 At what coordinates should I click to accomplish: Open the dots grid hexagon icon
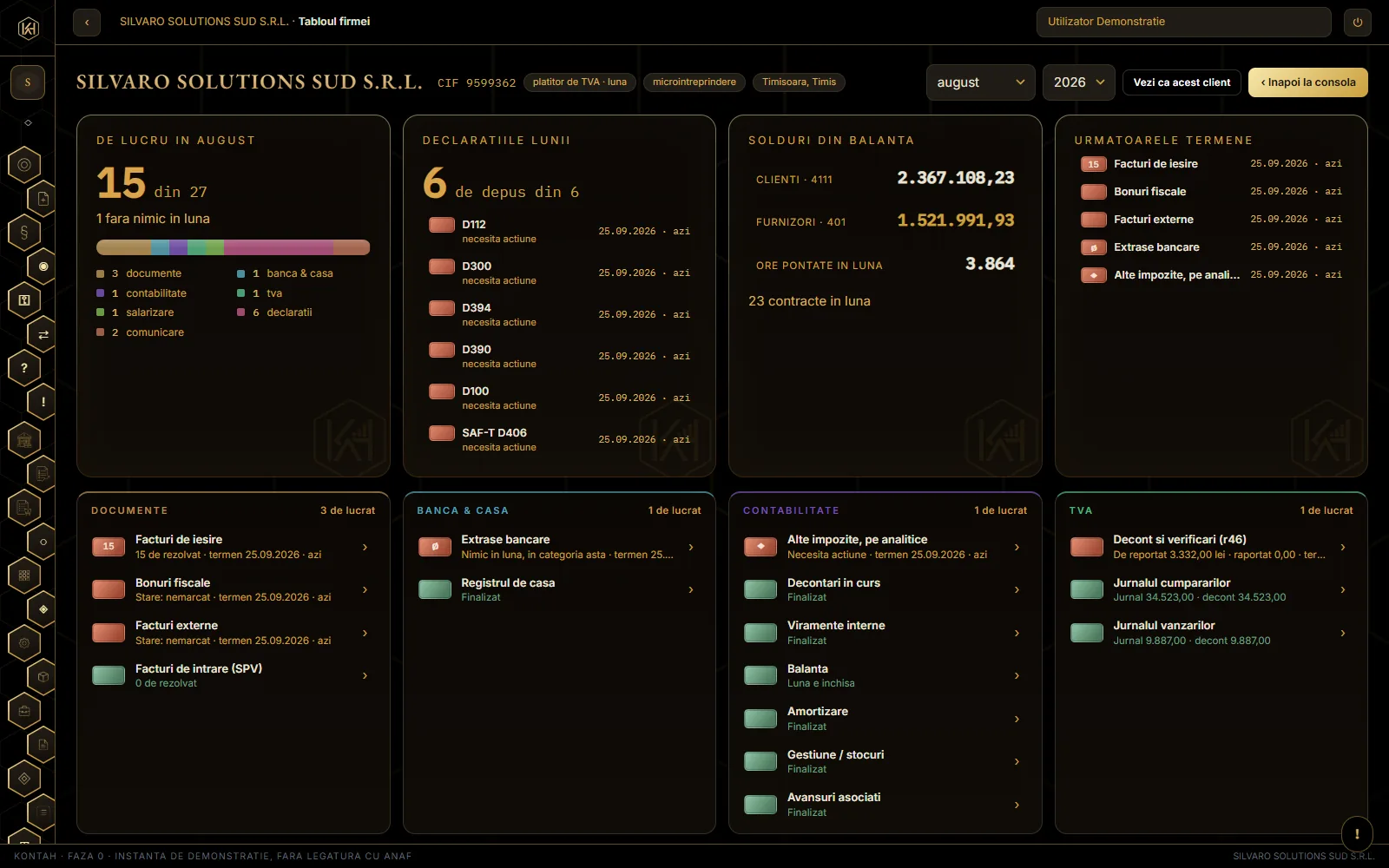(24, 575)
